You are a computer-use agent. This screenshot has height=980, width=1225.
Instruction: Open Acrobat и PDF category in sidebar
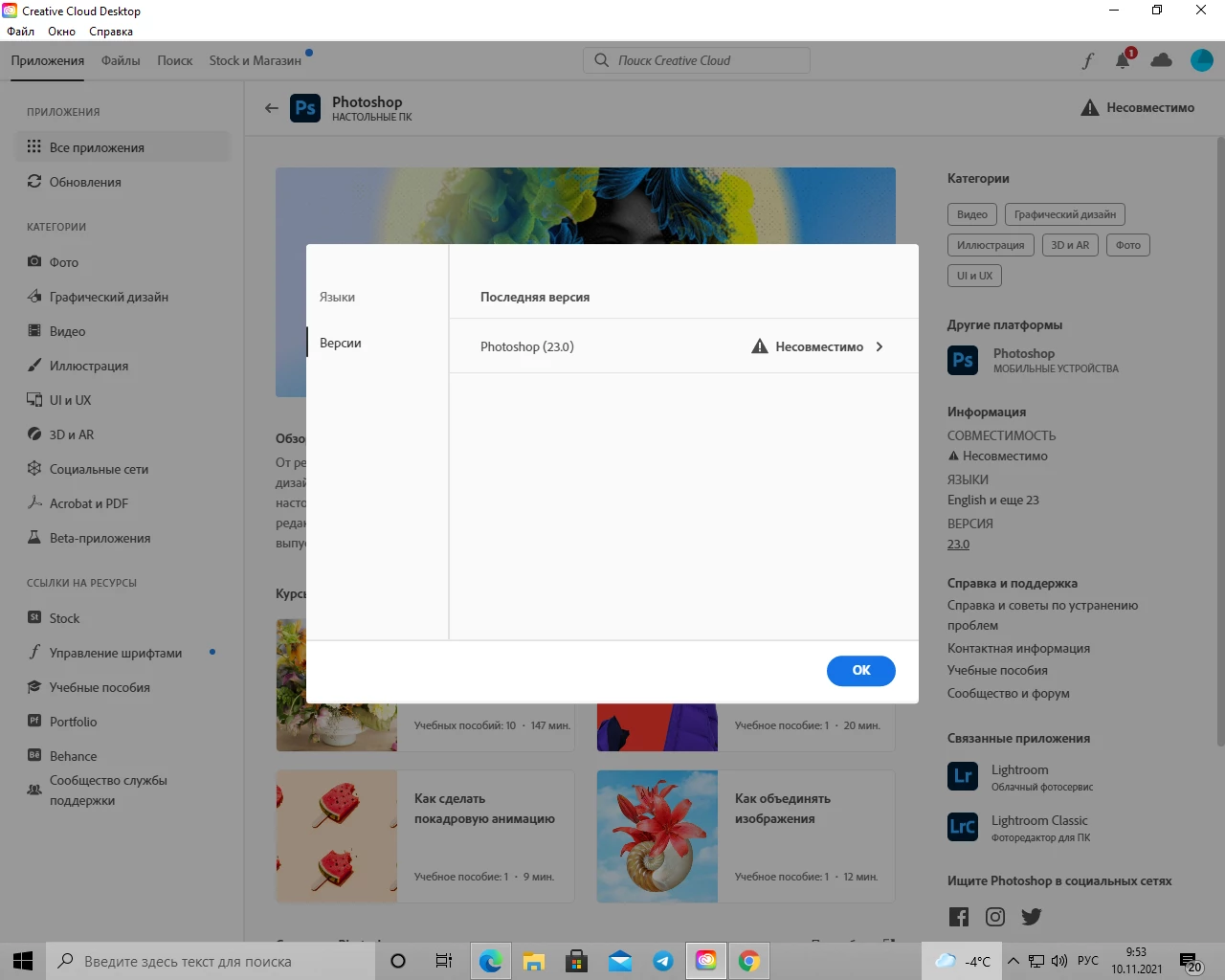[x=123, y=503]
